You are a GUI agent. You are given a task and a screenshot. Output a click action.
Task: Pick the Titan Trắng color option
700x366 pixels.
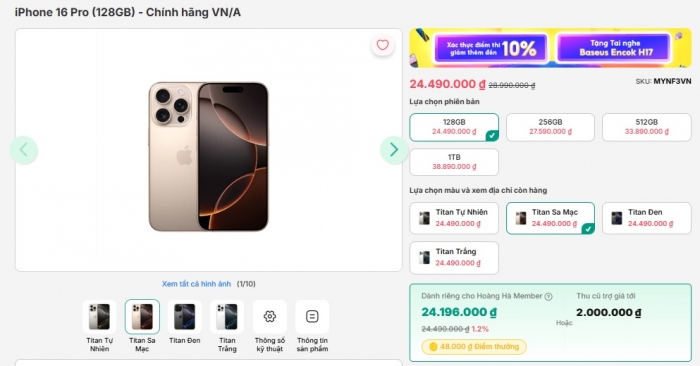[x=454, y=258]
